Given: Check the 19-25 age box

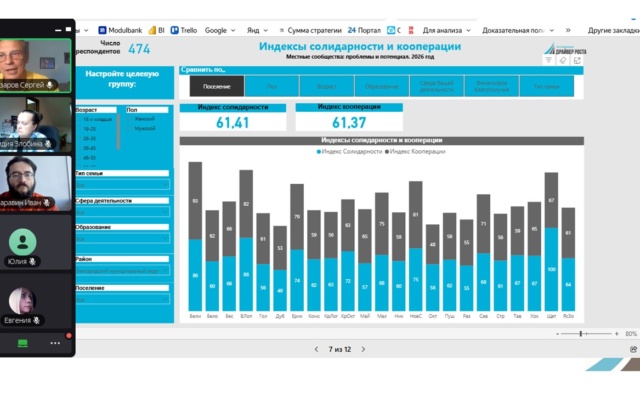Looking at the screenshot, I should [80, 129].
